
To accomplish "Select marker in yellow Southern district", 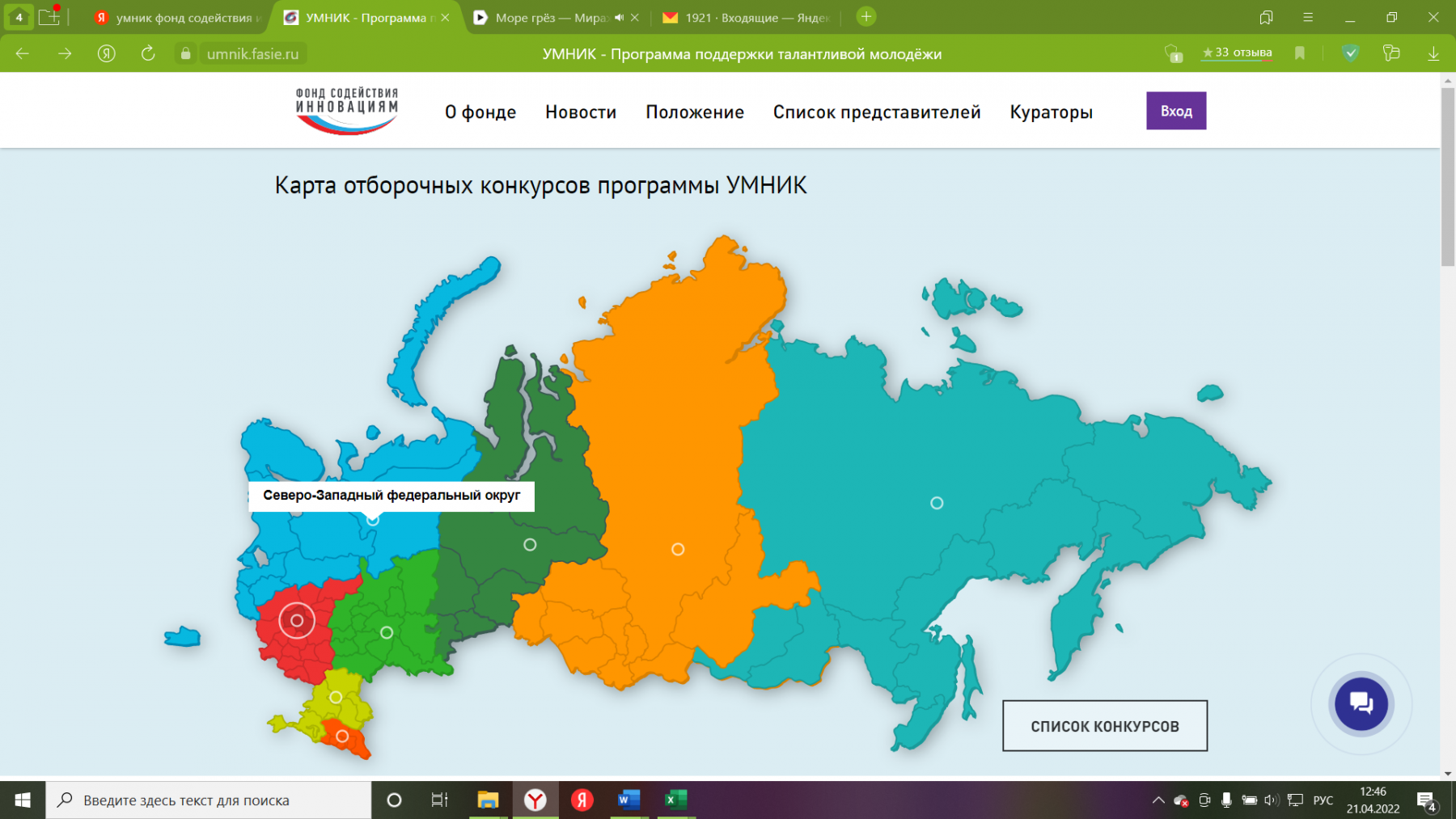I will point(336,697).
